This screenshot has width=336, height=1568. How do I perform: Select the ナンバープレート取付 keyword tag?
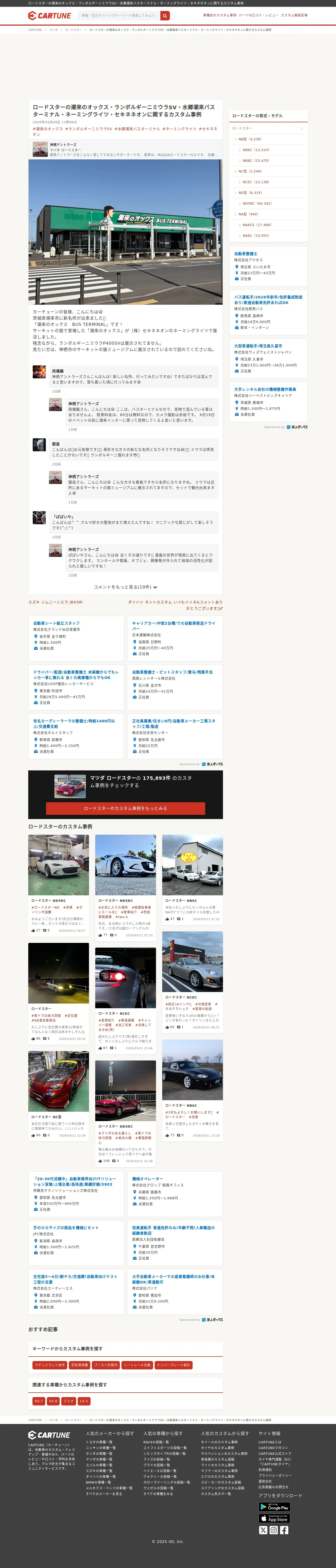pos(174,1365)
